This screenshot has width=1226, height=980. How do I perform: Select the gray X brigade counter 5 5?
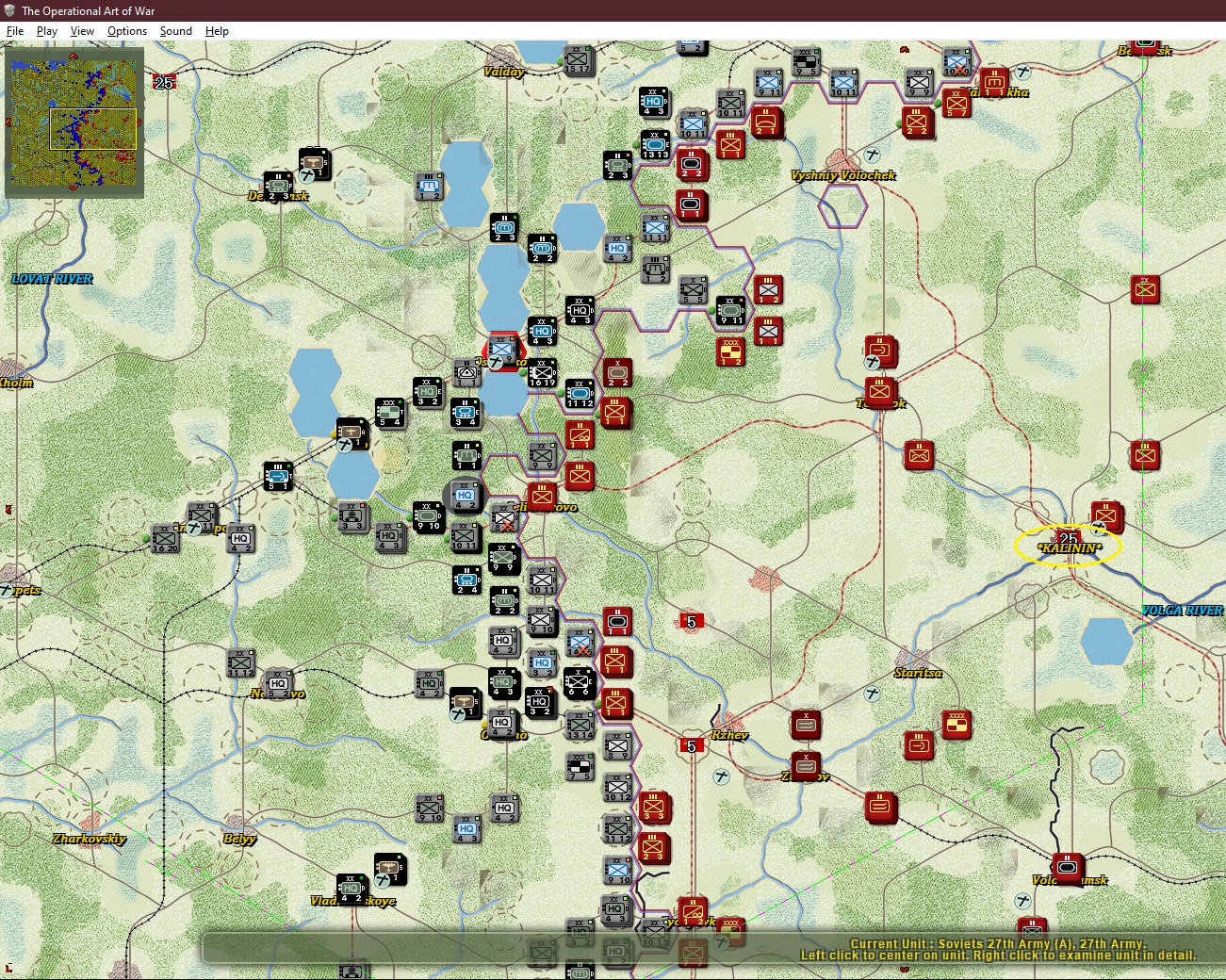point(693,289)
